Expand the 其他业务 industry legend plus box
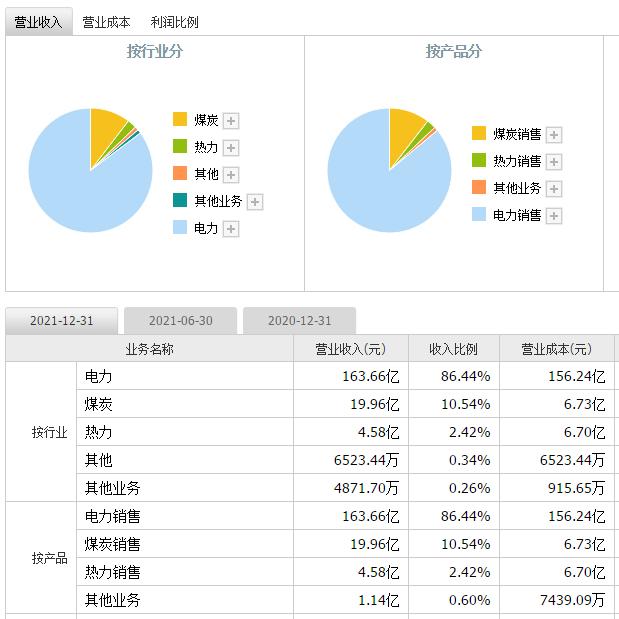 (255, 202)
